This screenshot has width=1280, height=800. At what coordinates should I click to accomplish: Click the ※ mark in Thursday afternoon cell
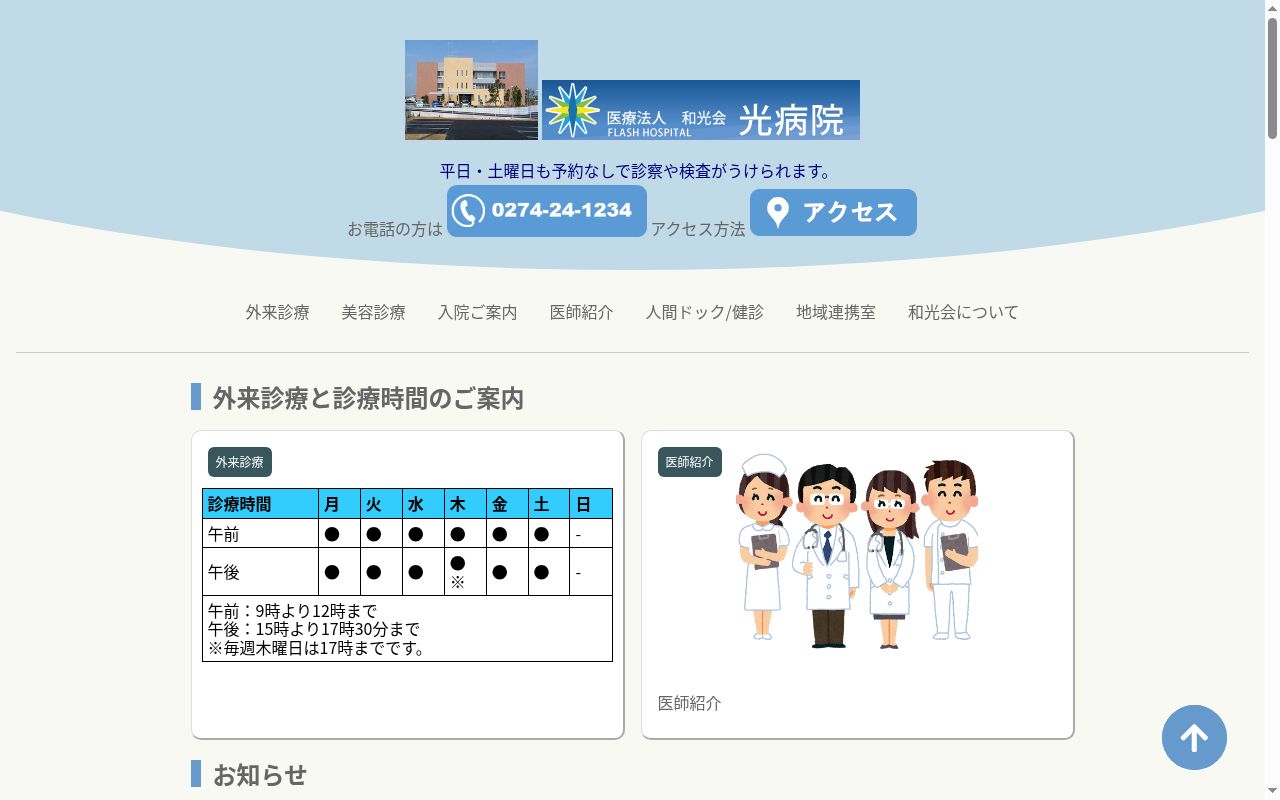[x=457, y=582]
